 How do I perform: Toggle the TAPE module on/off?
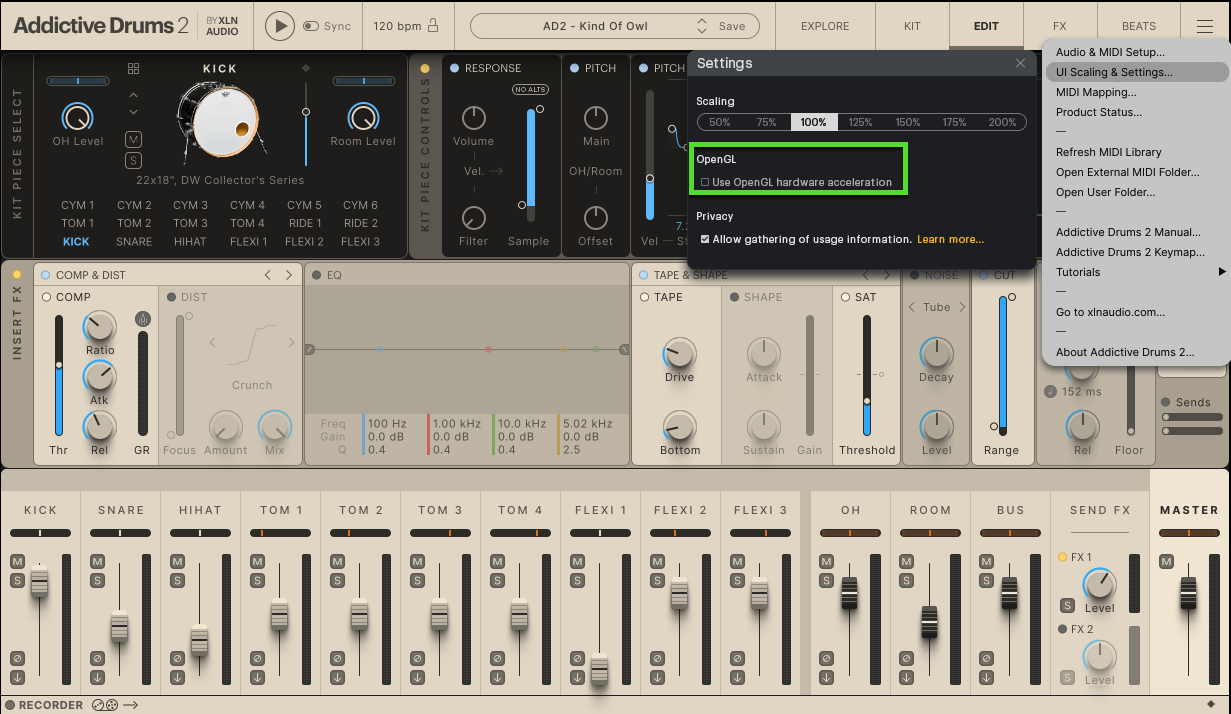645,297
